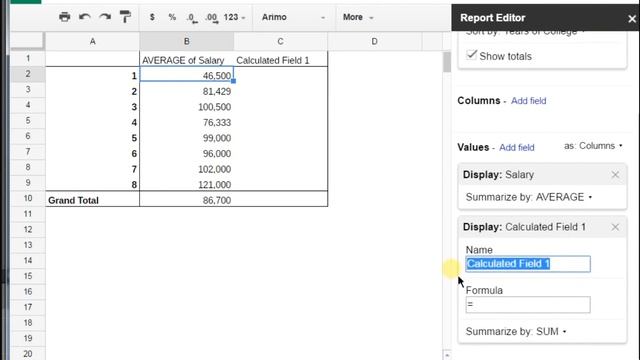Toggle the Show totals checkbox
640x360 pixels.
click(472, 55)
